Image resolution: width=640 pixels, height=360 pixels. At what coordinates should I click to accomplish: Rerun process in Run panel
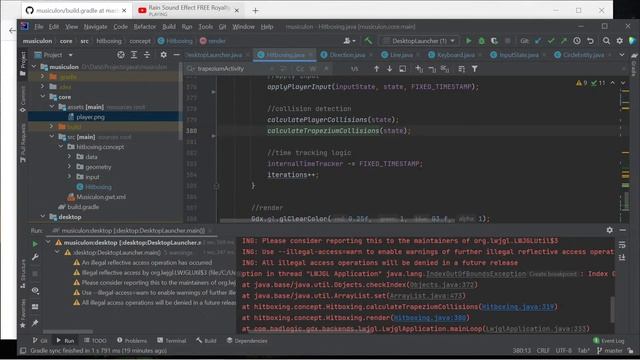coord(35,244)
